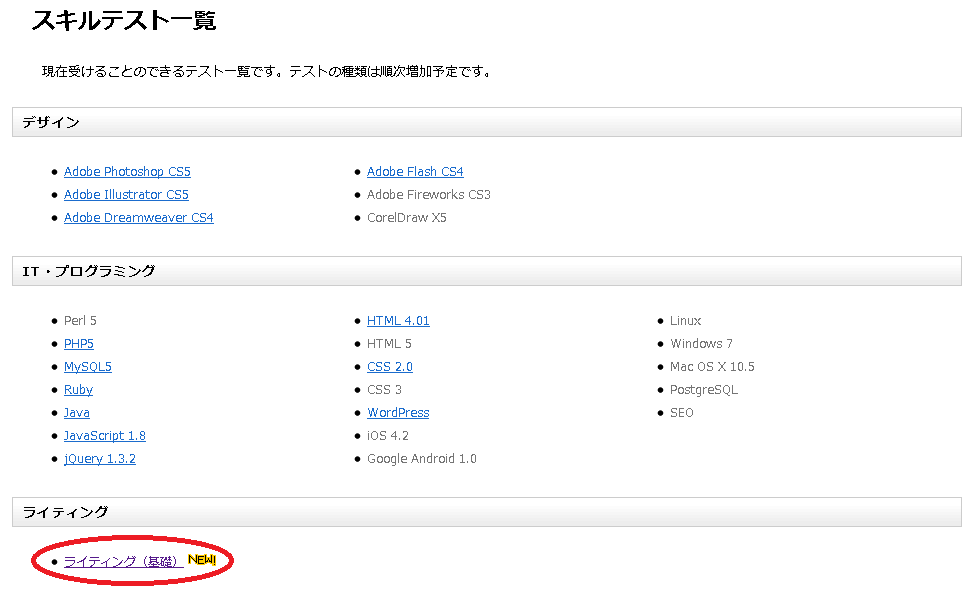This screenshot has height=594, width=975.
Task: Open the CSS 2.0 test link
Action: 390,367
